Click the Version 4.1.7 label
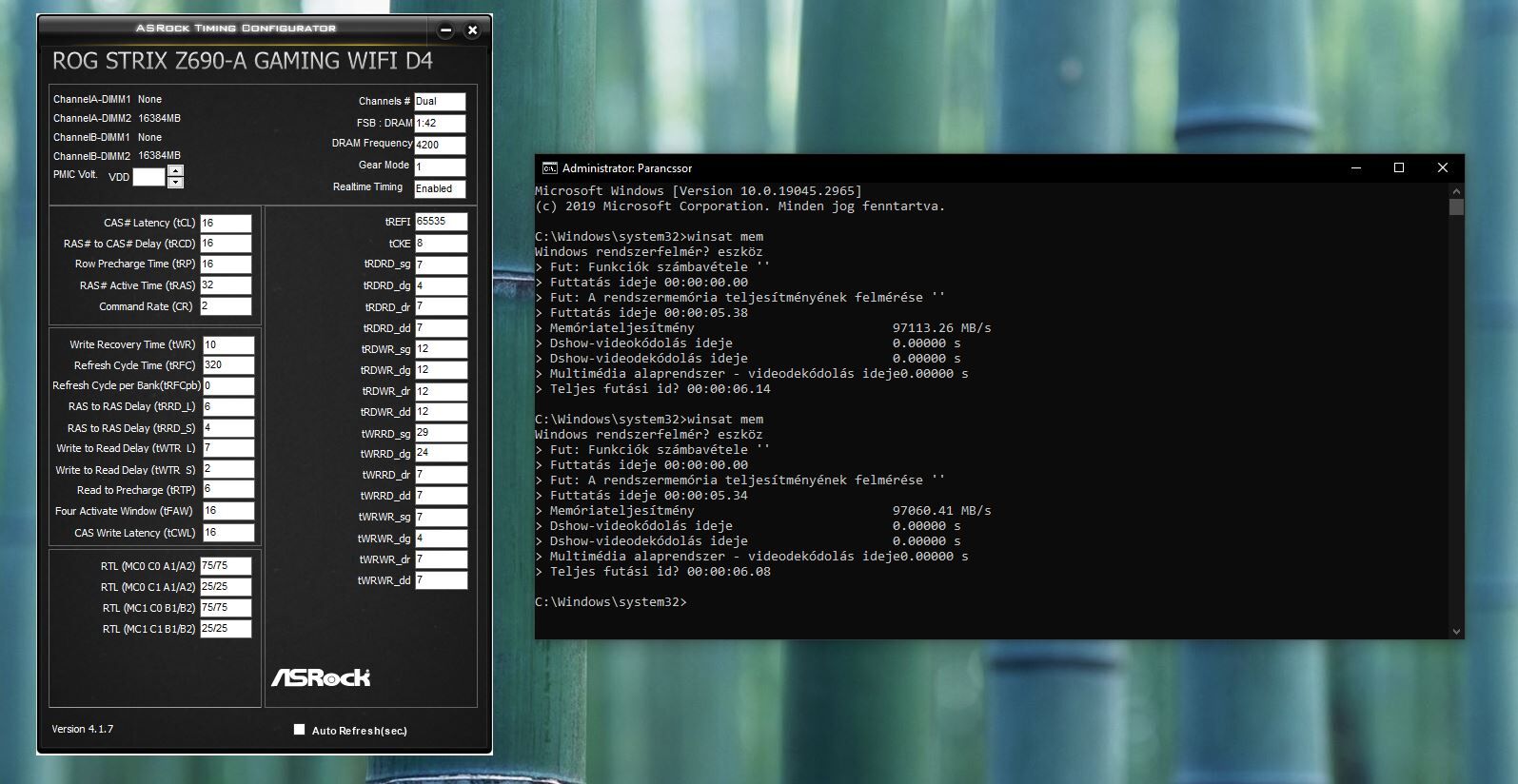The image size is (1518, 784). 82,729
